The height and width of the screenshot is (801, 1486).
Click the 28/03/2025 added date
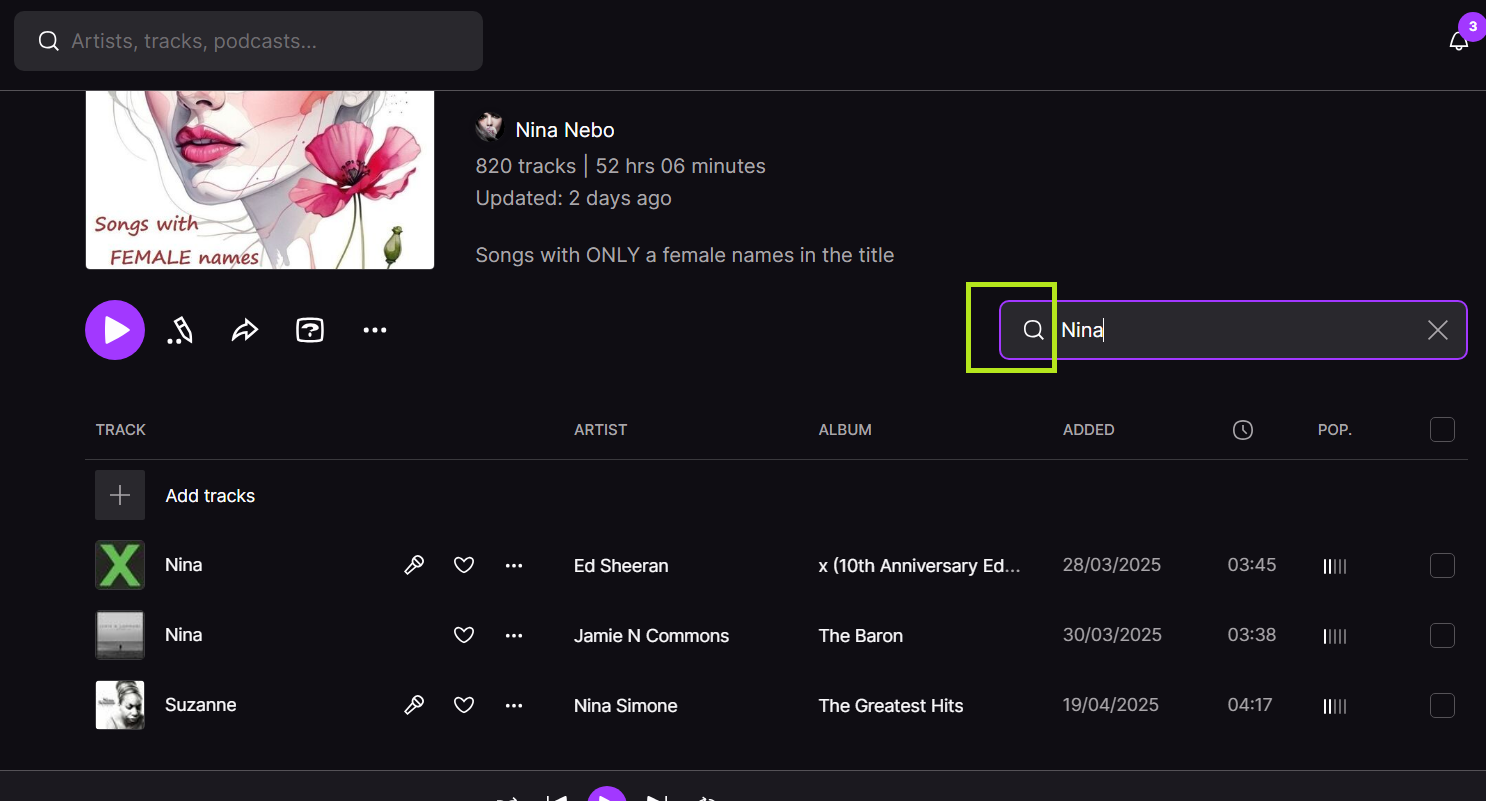click(x=1112, y=565)
